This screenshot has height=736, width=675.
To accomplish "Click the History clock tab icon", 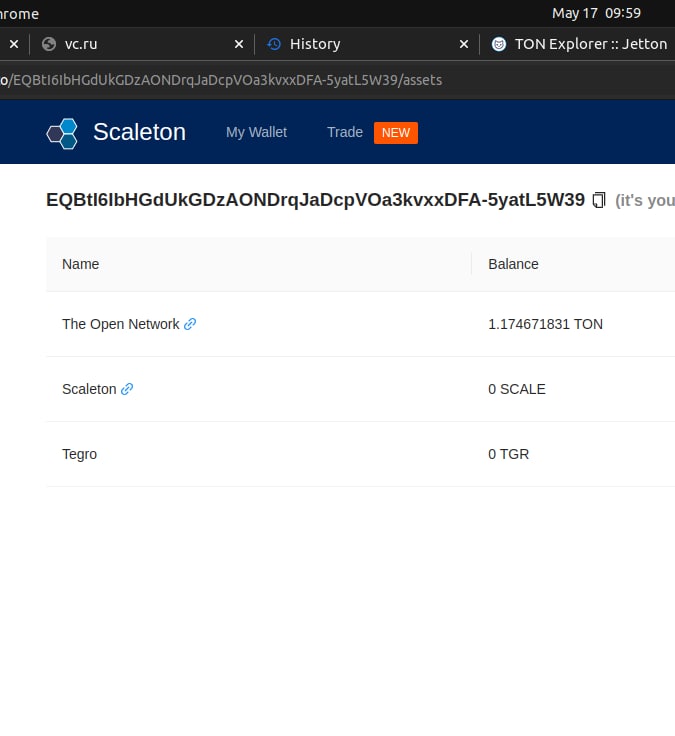I will [x=274, y=44].
